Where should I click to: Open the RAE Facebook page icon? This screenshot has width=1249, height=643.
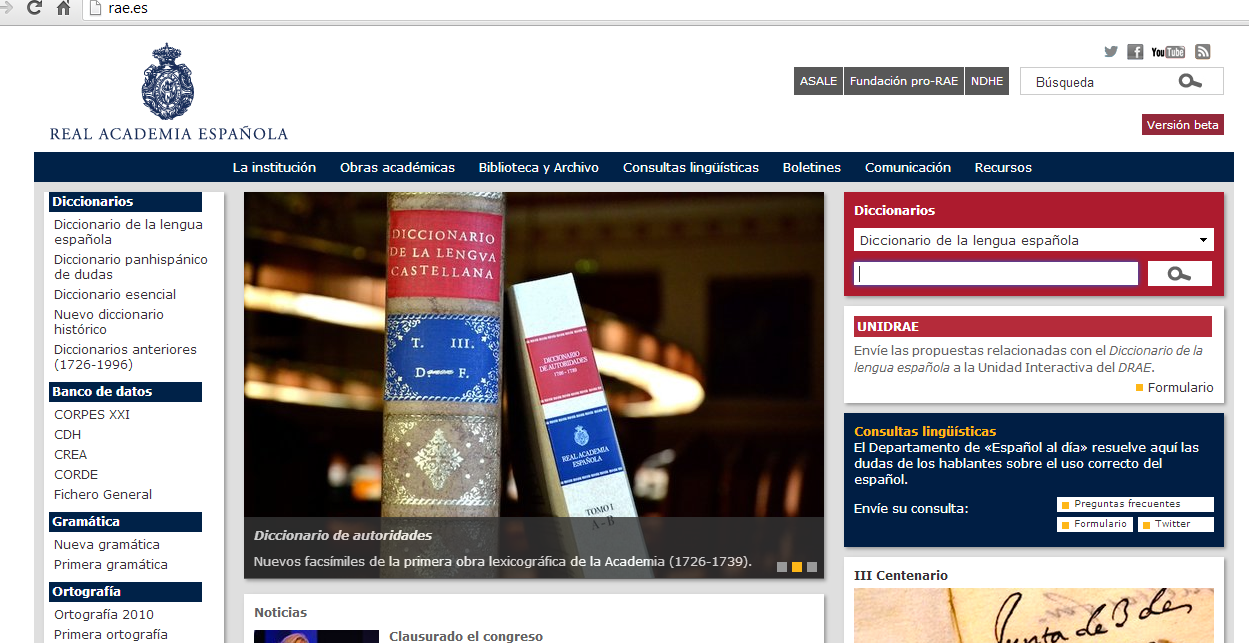[1135, 52]
